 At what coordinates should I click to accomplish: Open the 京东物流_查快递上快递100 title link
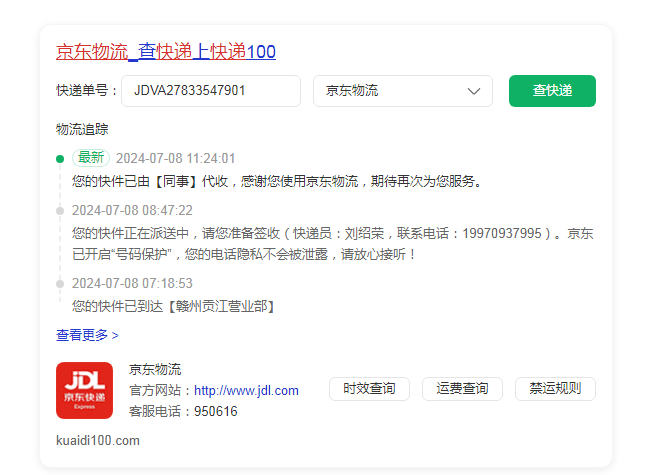point(166,52)
